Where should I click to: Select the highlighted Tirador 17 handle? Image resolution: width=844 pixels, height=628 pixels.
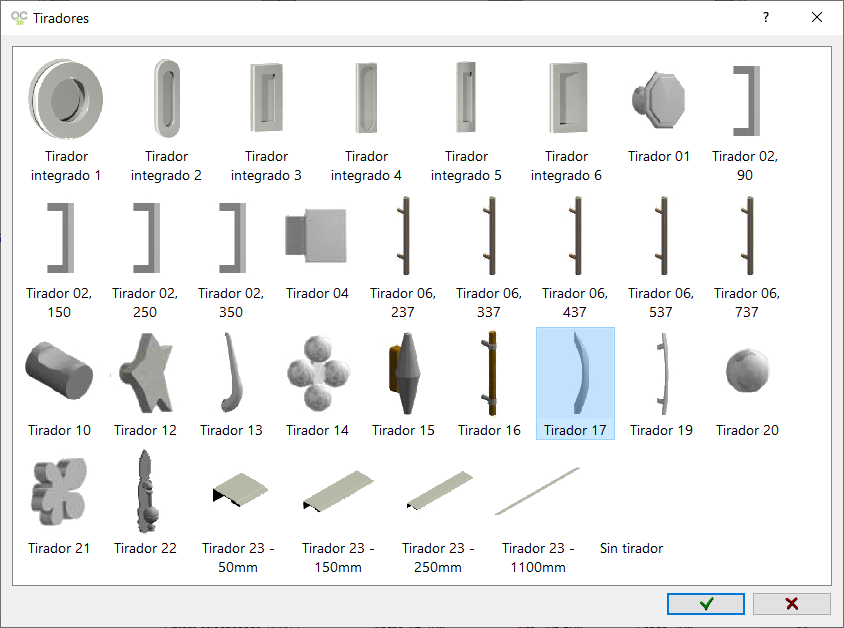[575, 384]
